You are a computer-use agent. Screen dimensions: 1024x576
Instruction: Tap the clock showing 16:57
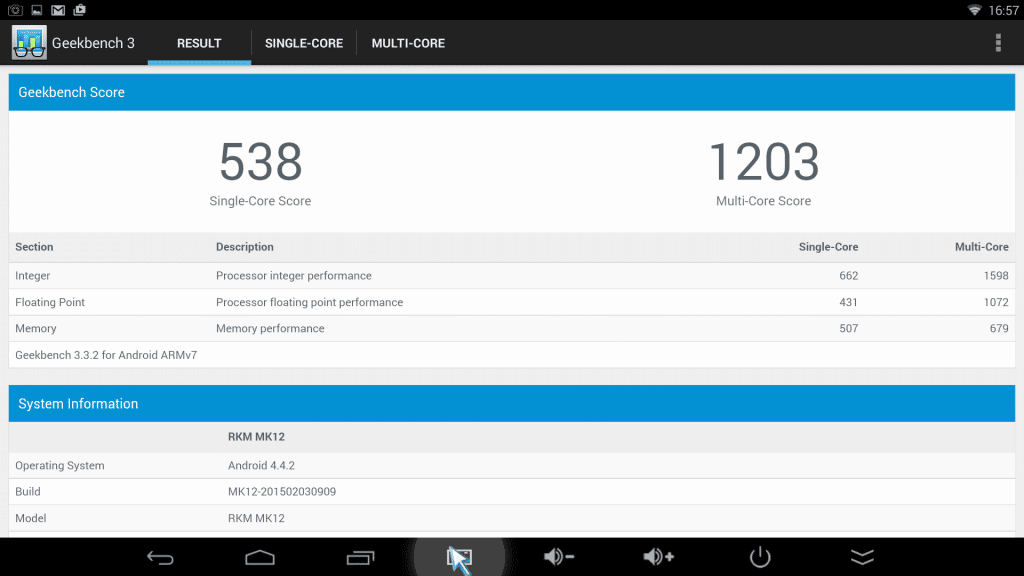(x=1003, y=10)
